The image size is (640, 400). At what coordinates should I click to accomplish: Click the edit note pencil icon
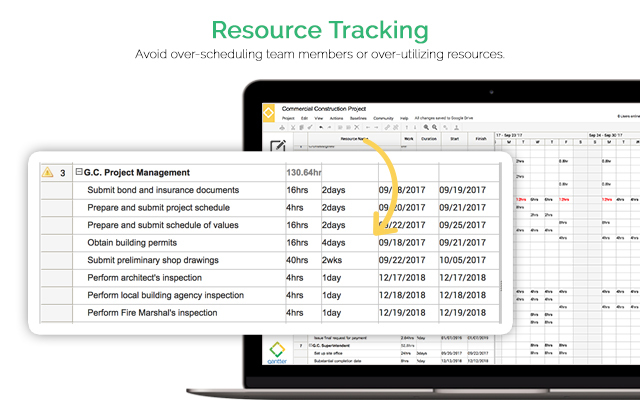click(277, 147)
